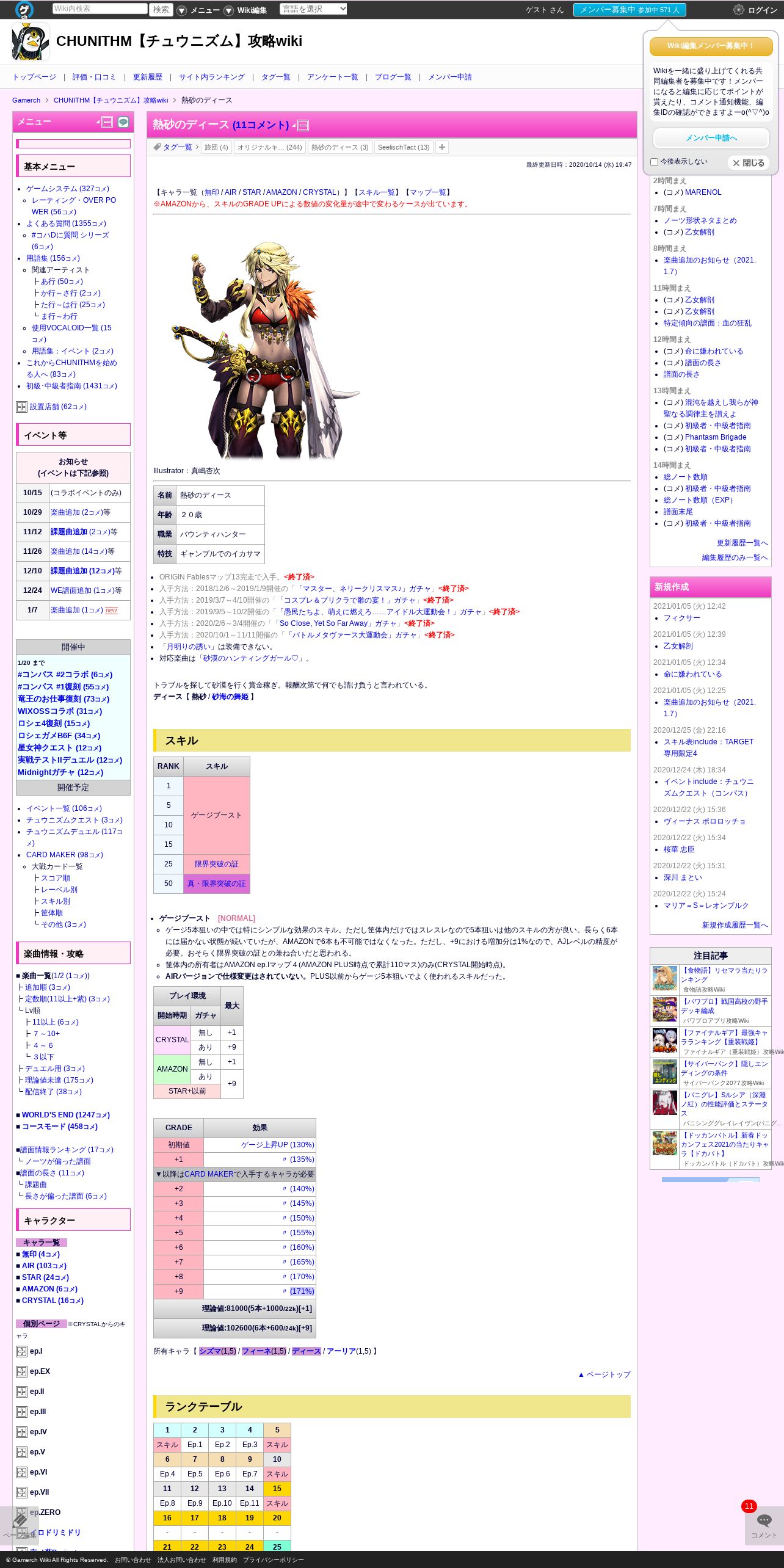Click the メンバー募集中 button
Viewport: 784px width, 1568px height.
point(630,10)
